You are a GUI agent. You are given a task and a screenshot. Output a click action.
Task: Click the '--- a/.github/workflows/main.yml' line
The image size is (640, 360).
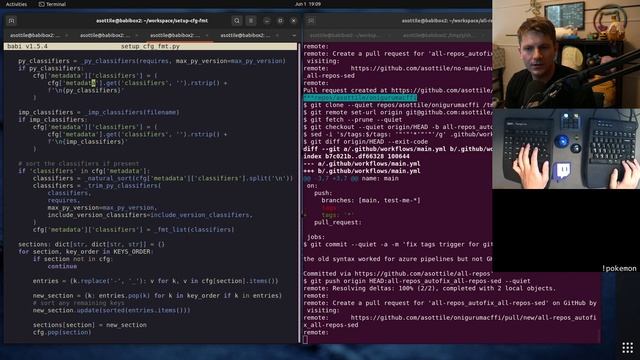point(362,164)
